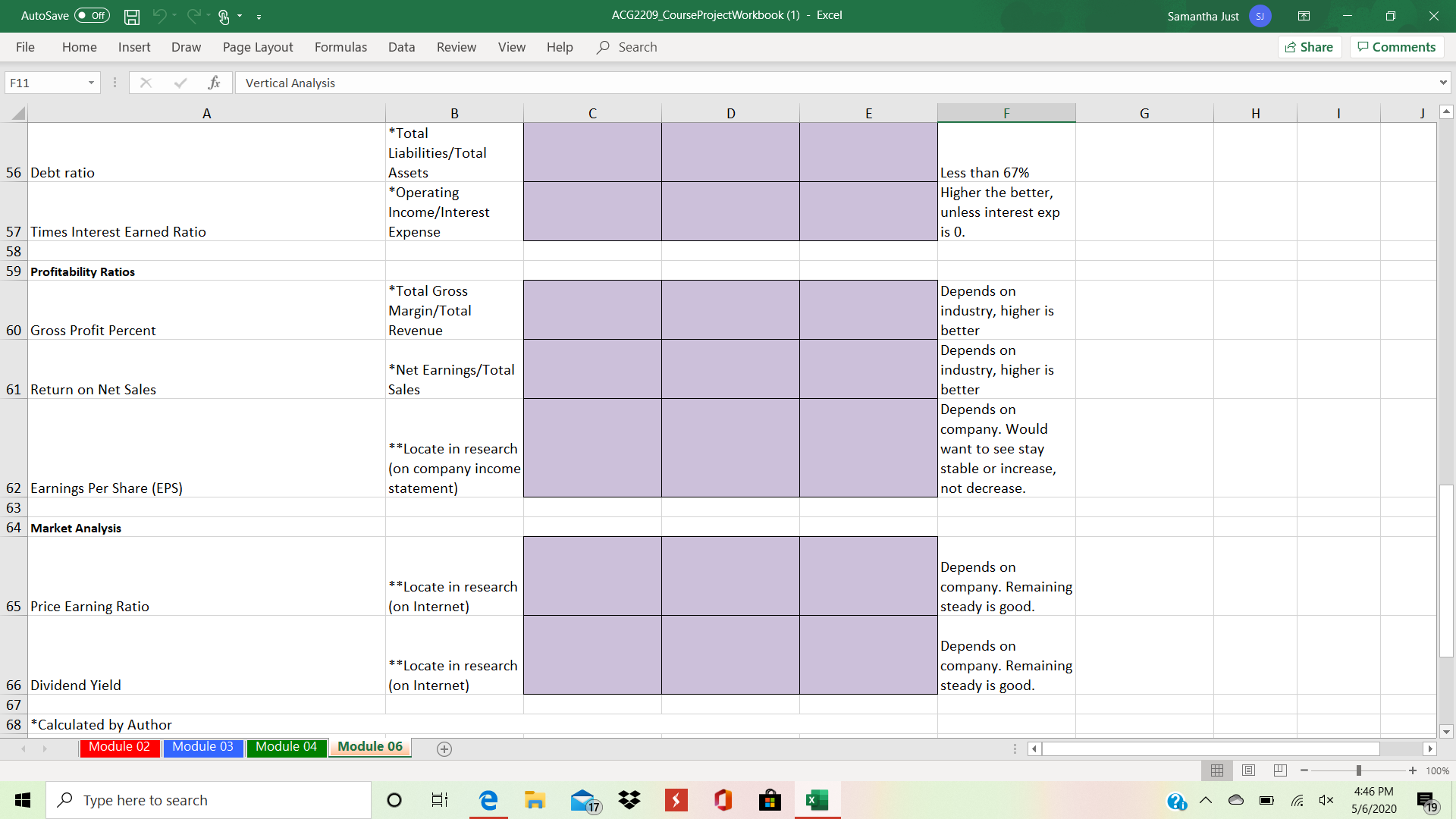Open Customize Quick Access Toolbar menu
The width and height of the screenshot is (1456, 819).
click(x=259, y=17)
